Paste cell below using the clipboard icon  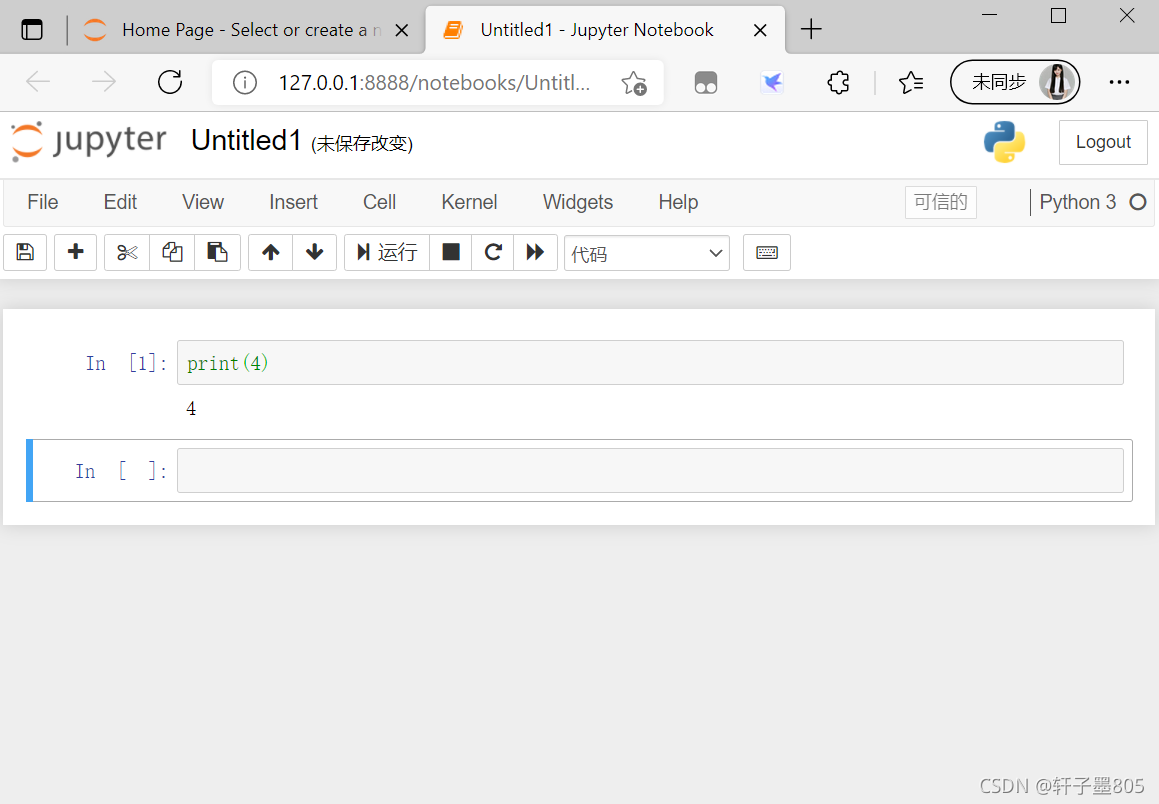click(x=217, y=253)
